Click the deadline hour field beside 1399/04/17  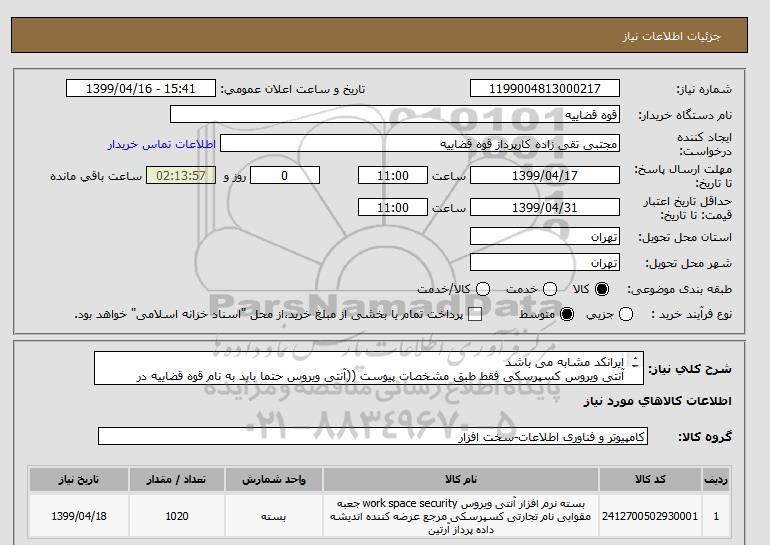(x=393, y=175)
